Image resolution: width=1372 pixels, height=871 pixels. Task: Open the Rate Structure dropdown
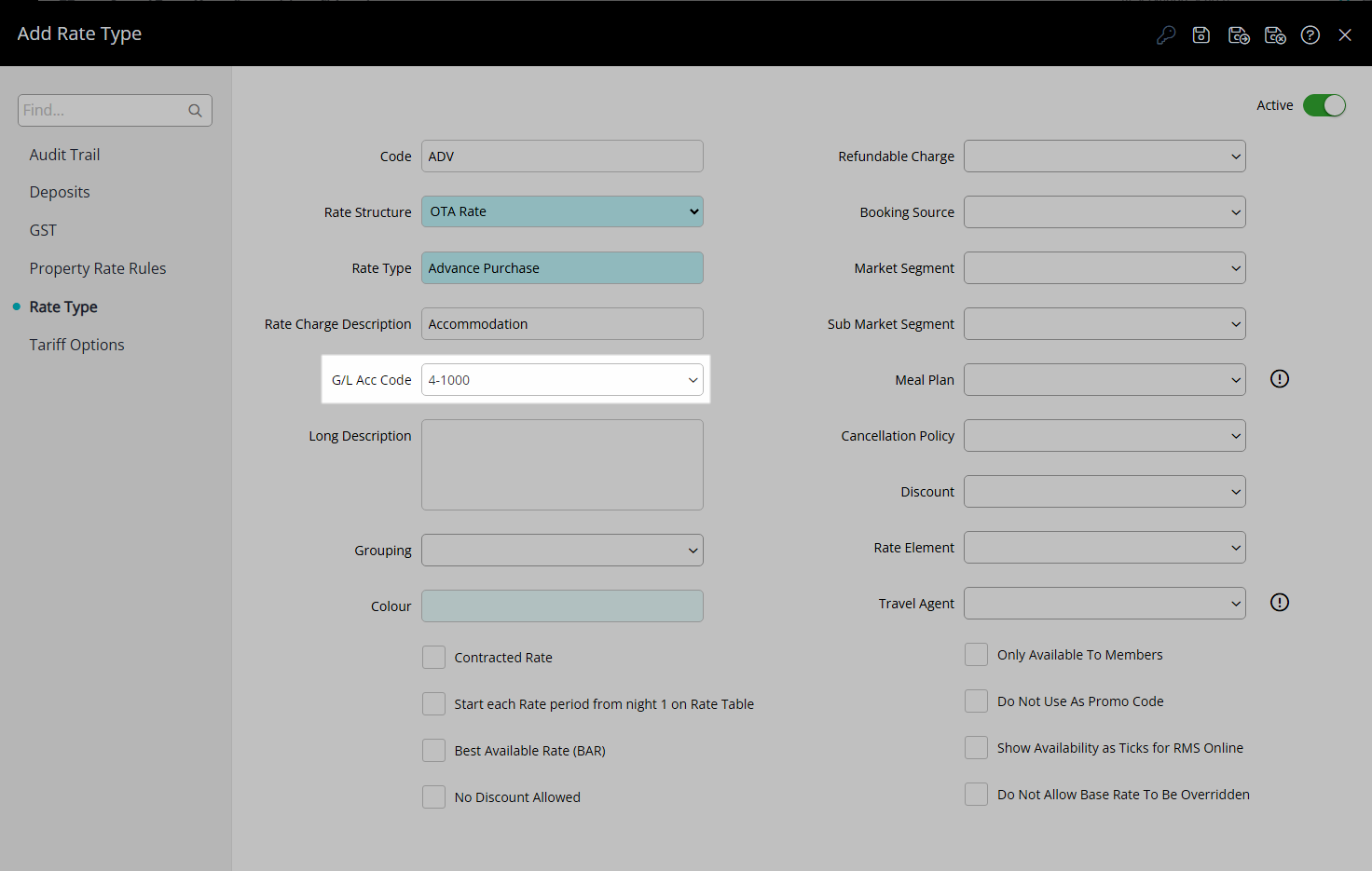(x=562, y=211)
